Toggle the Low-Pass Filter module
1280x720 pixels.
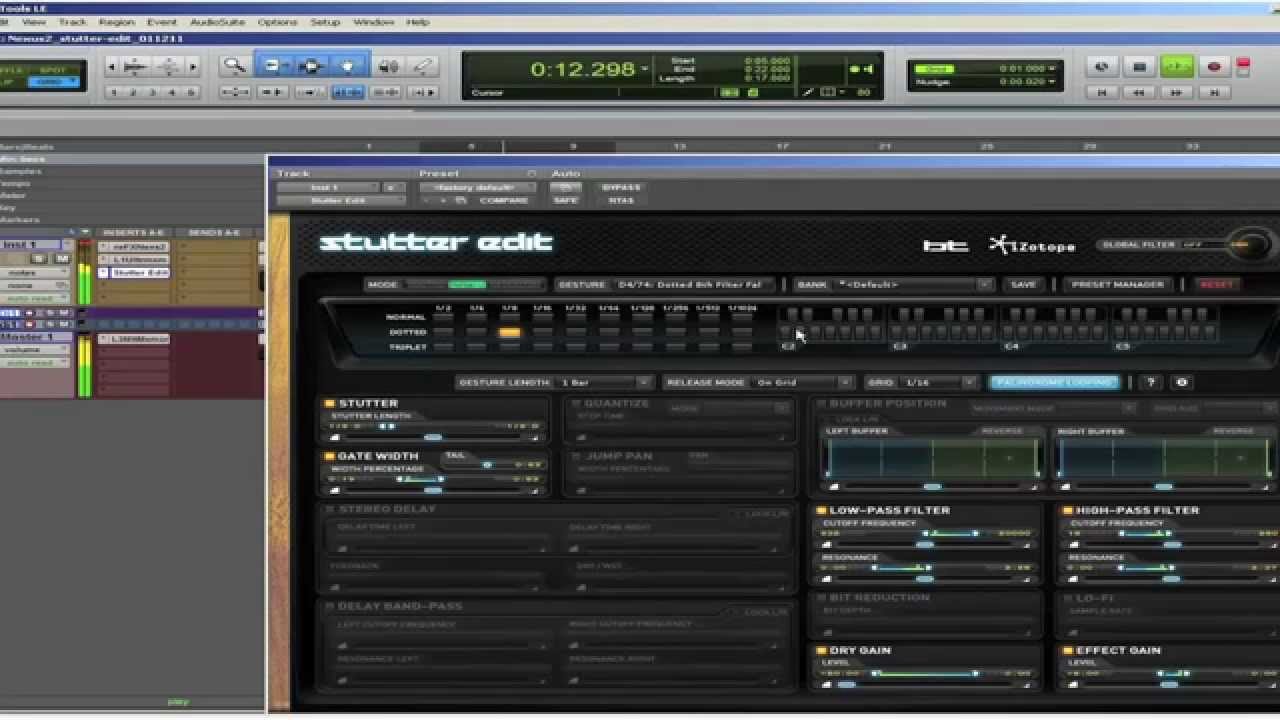[821, 510]
